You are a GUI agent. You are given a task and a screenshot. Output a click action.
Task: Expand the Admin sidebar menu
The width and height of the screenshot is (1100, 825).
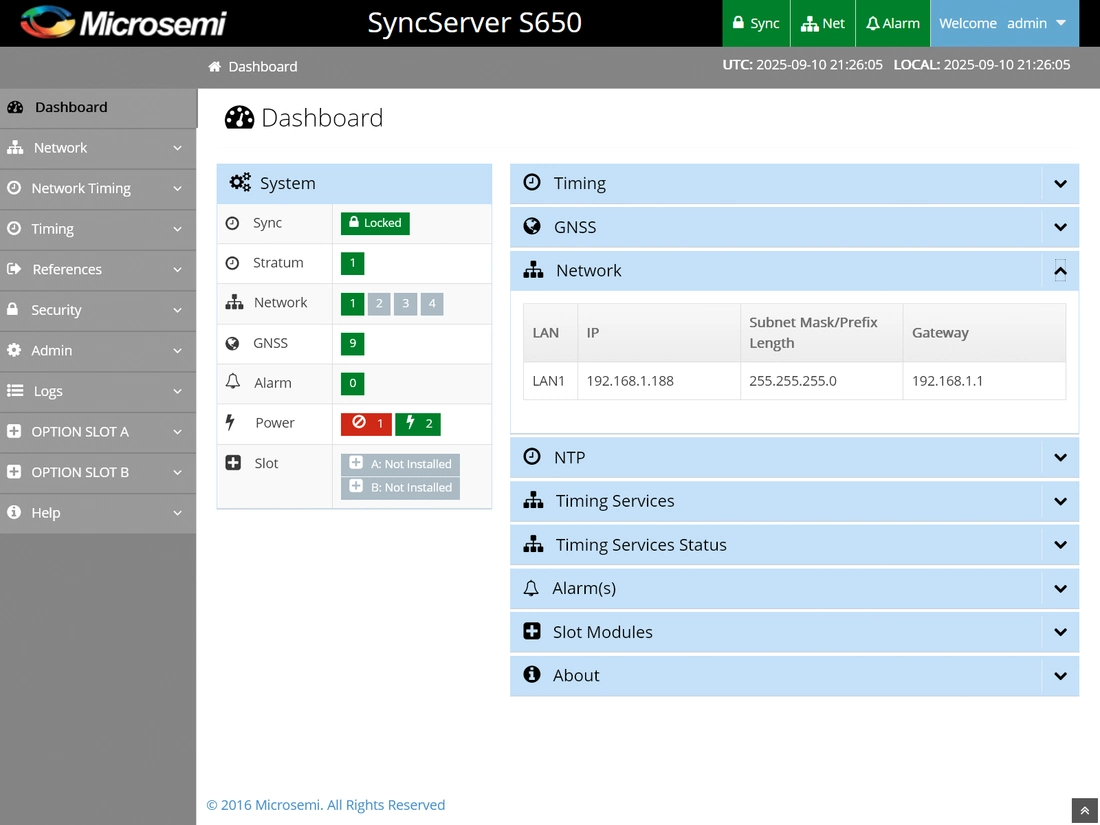point(98,351)
